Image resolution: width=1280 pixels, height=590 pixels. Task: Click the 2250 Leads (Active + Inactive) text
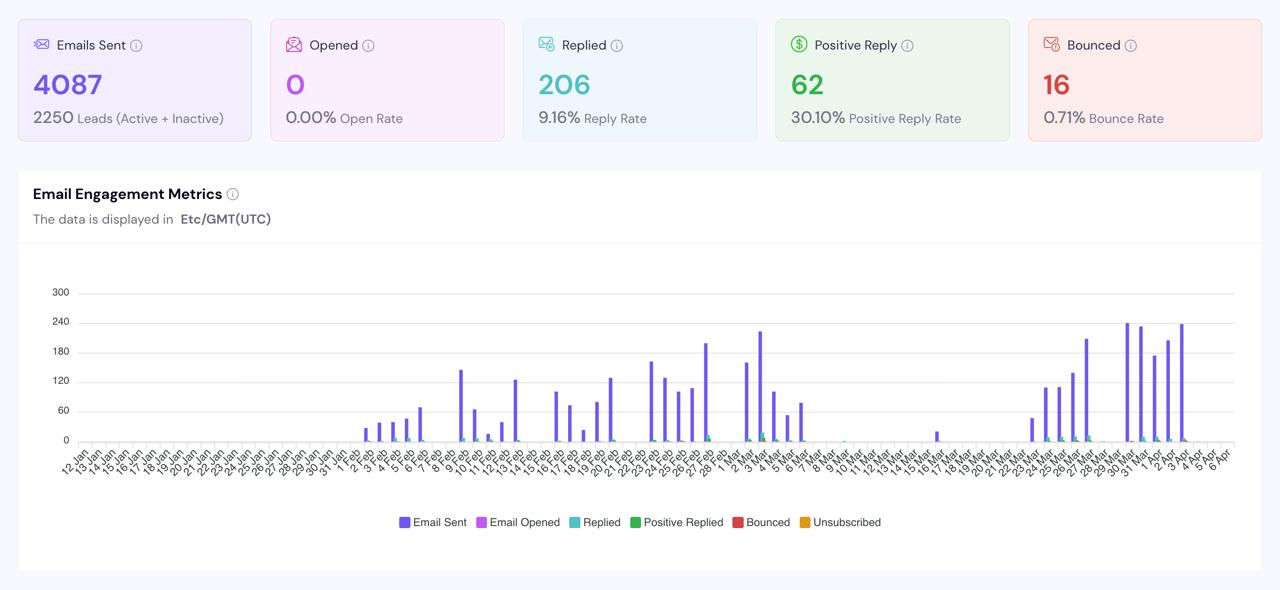click(x=128, y=118)
